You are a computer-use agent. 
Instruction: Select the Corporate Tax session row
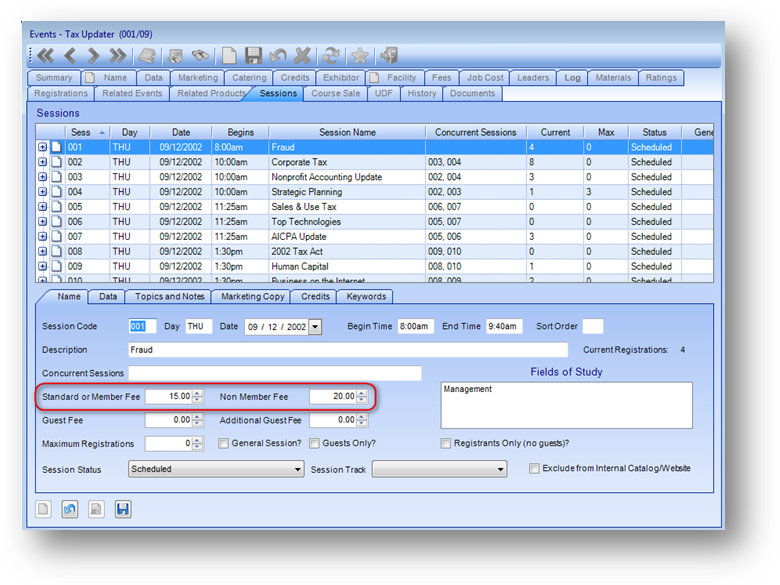(x=374, y=162)
